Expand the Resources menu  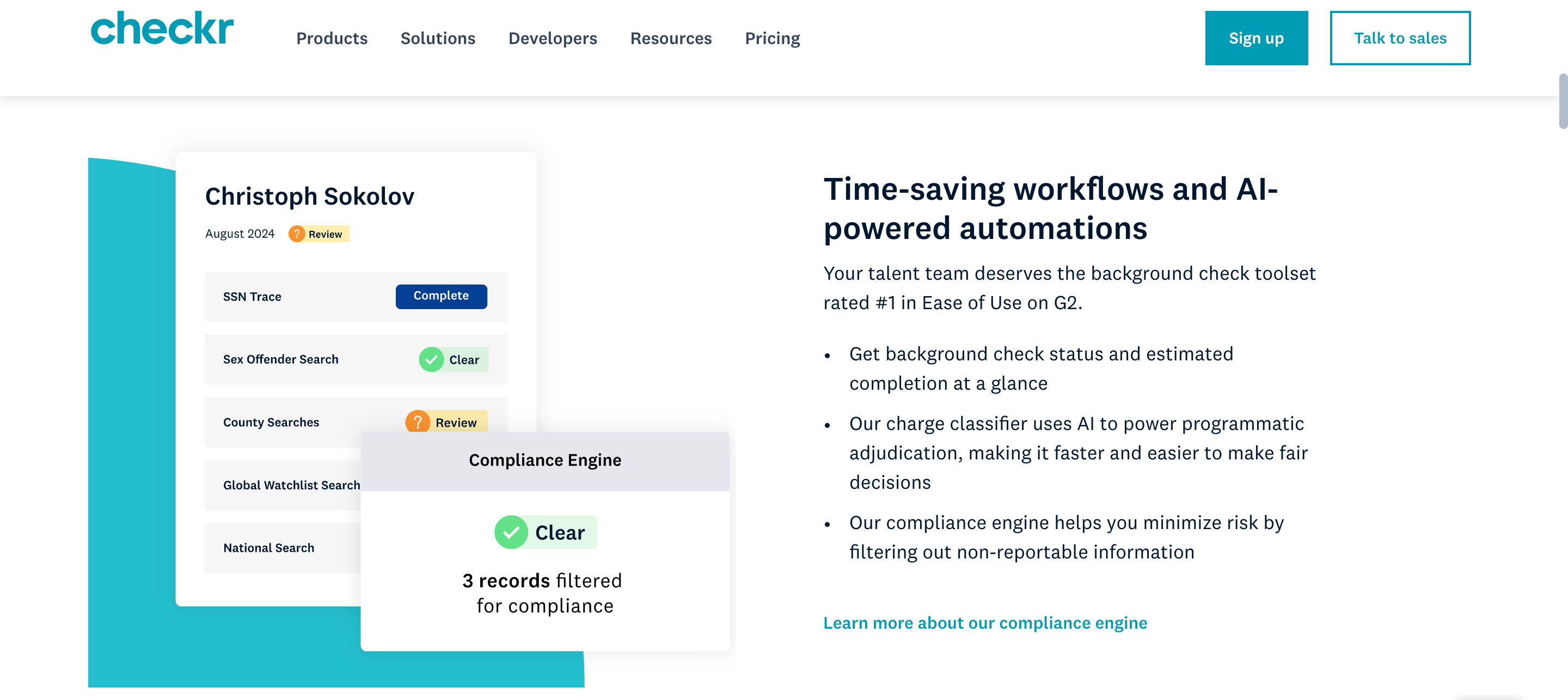671,38
